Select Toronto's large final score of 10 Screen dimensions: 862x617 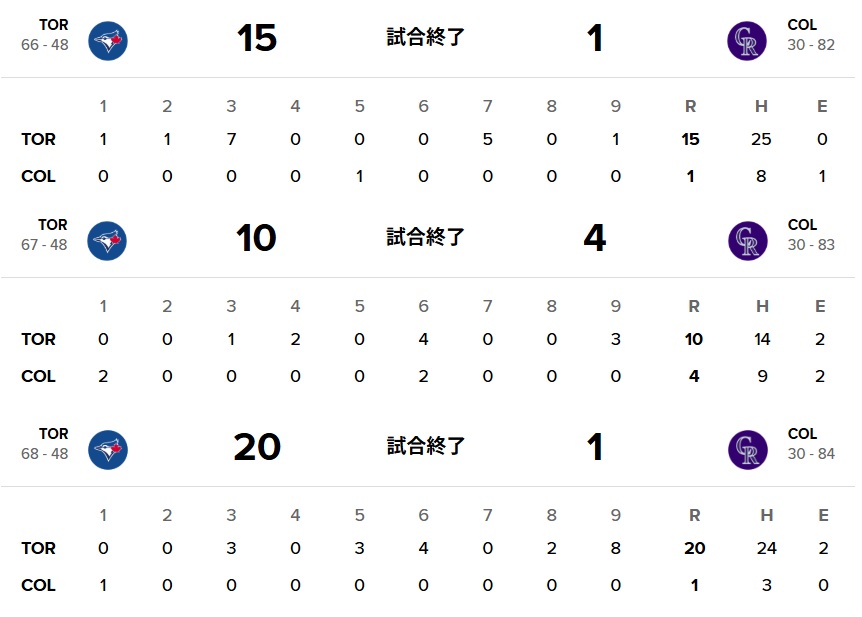tap(257, 239)
